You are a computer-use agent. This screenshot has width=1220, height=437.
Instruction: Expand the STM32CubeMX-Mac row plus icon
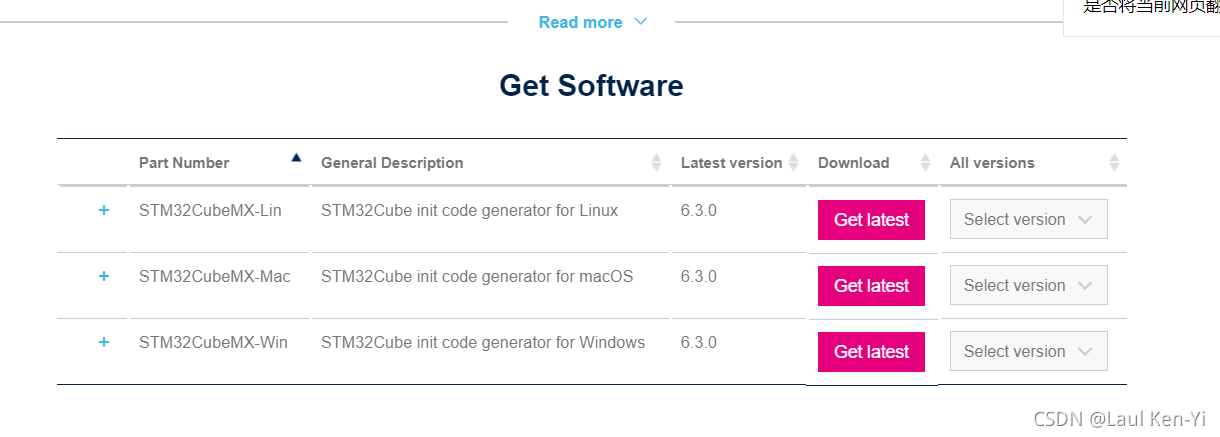(104, 276)
